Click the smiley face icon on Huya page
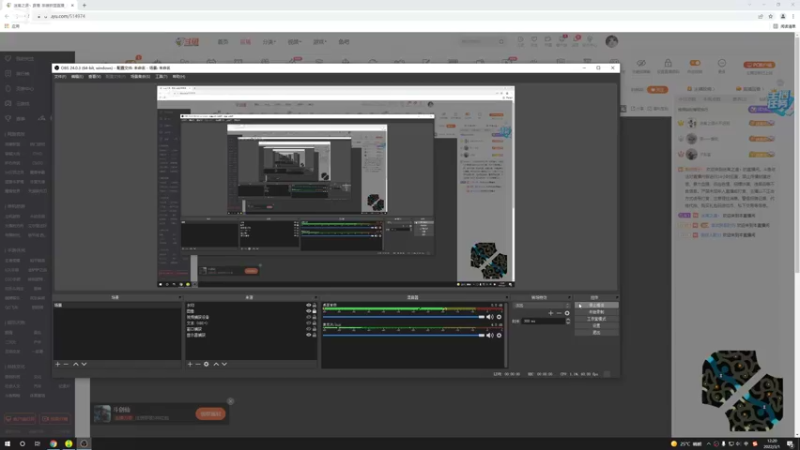Screen dimensions: 800x450 click(722, 63)
